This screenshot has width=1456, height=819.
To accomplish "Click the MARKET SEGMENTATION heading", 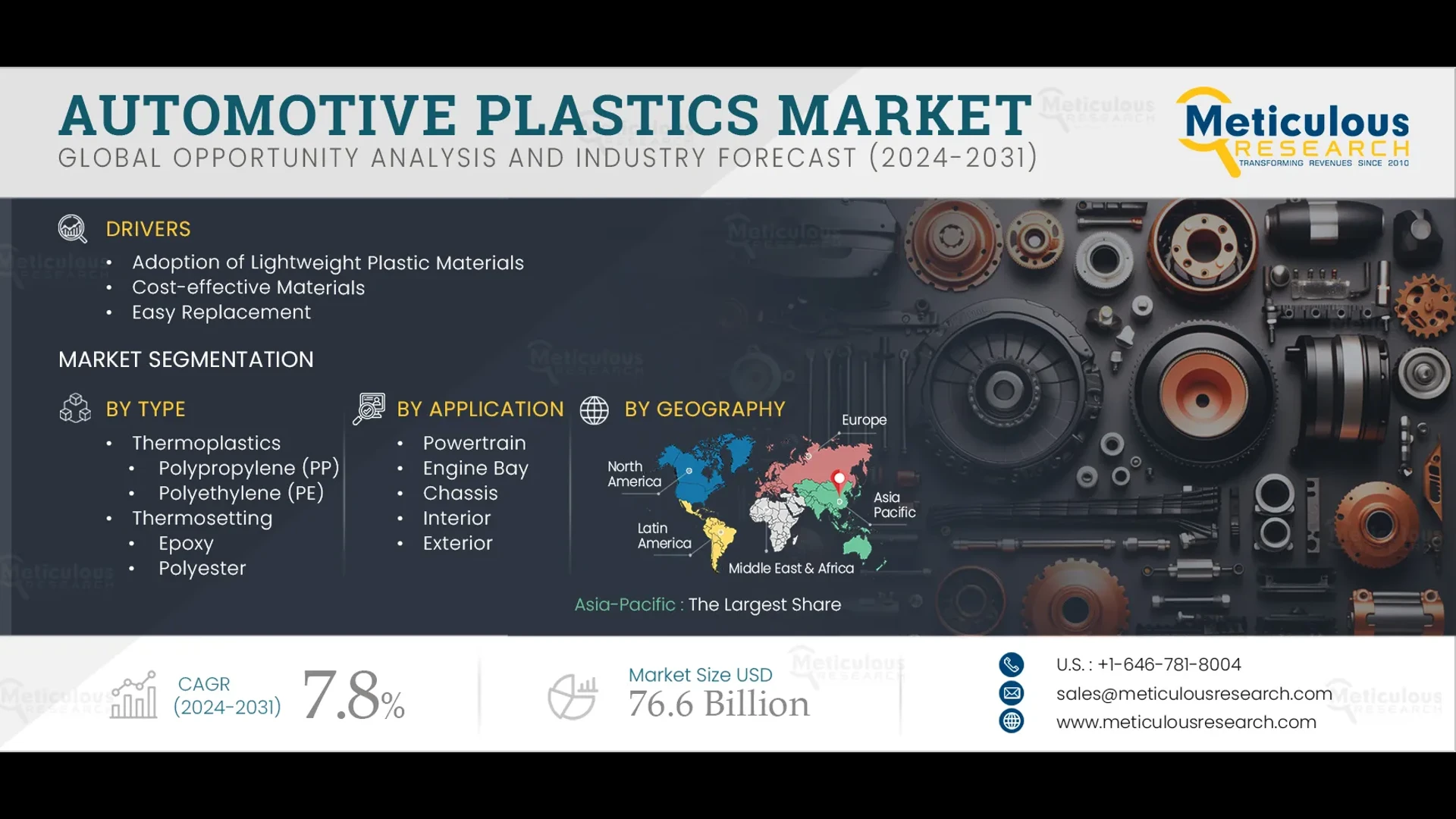I will [186, 359].
